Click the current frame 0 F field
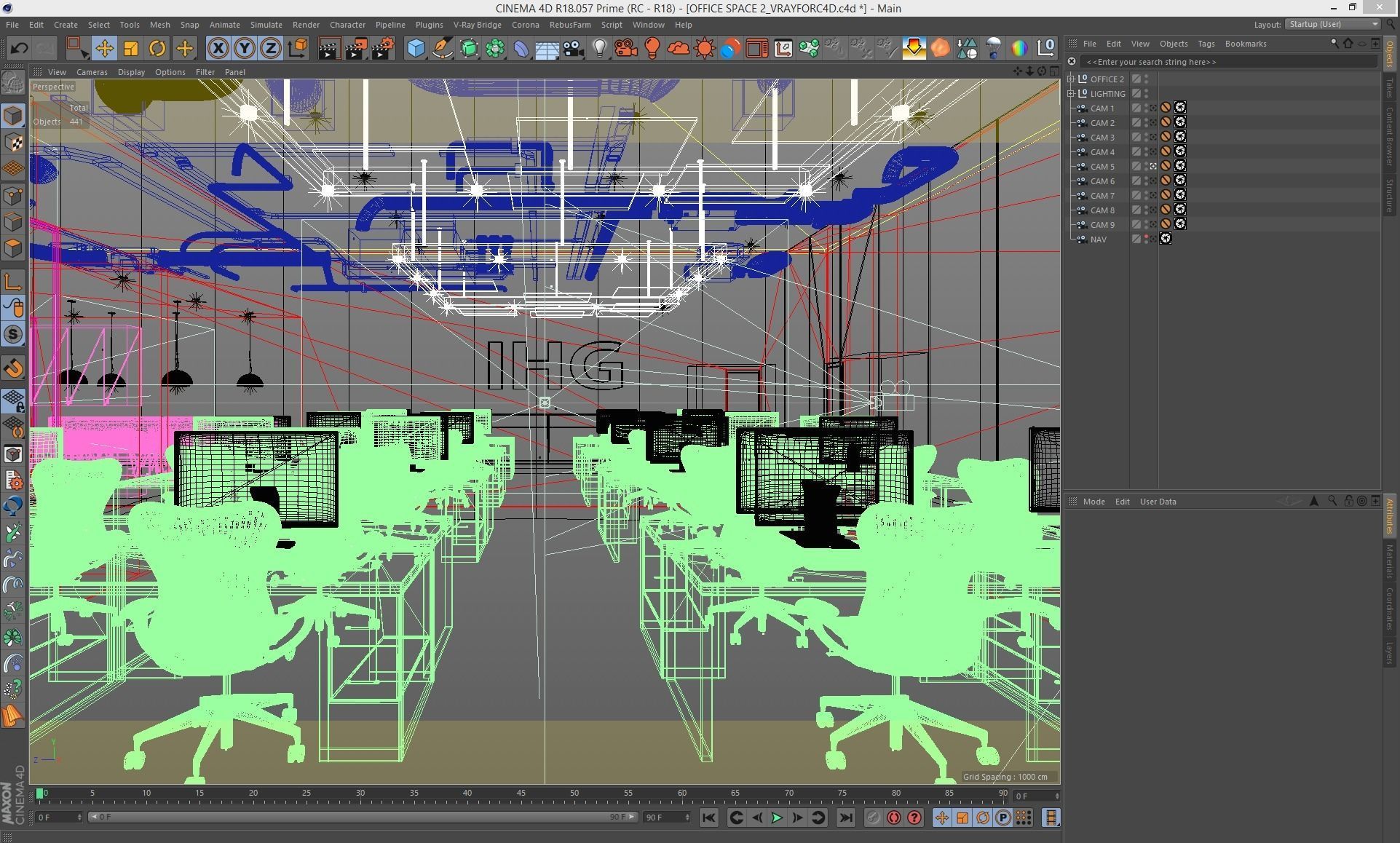Viewport: 1400px width, 843px height. [1037, 796]
